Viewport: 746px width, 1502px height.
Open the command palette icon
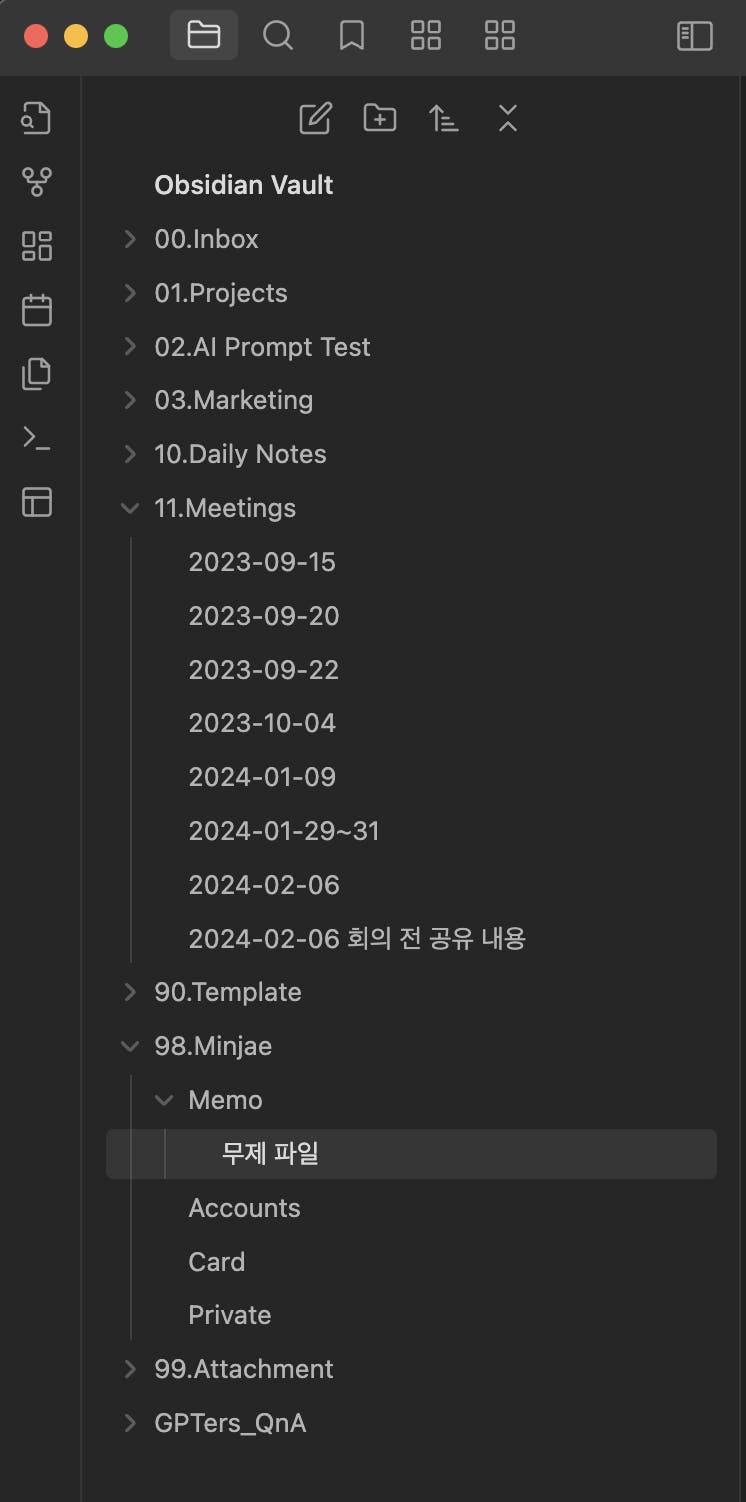click(x=36, y=438)
